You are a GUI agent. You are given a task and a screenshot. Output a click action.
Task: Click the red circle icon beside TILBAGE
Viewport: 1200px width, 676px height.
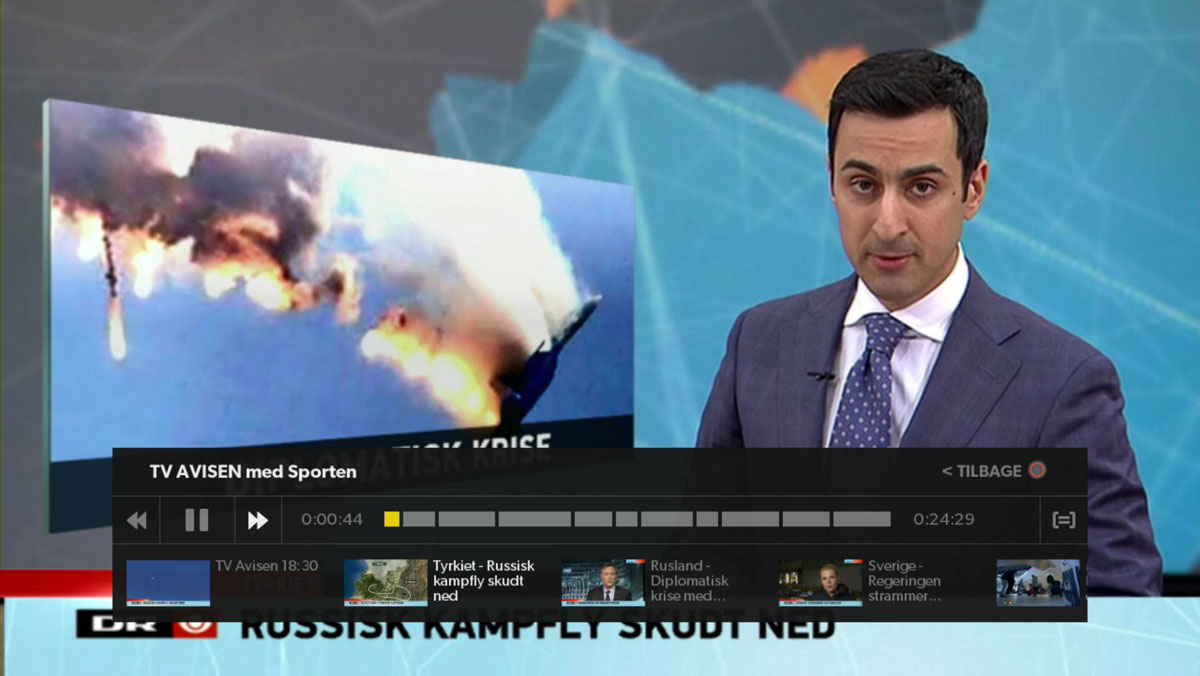tap(1037, 470)
